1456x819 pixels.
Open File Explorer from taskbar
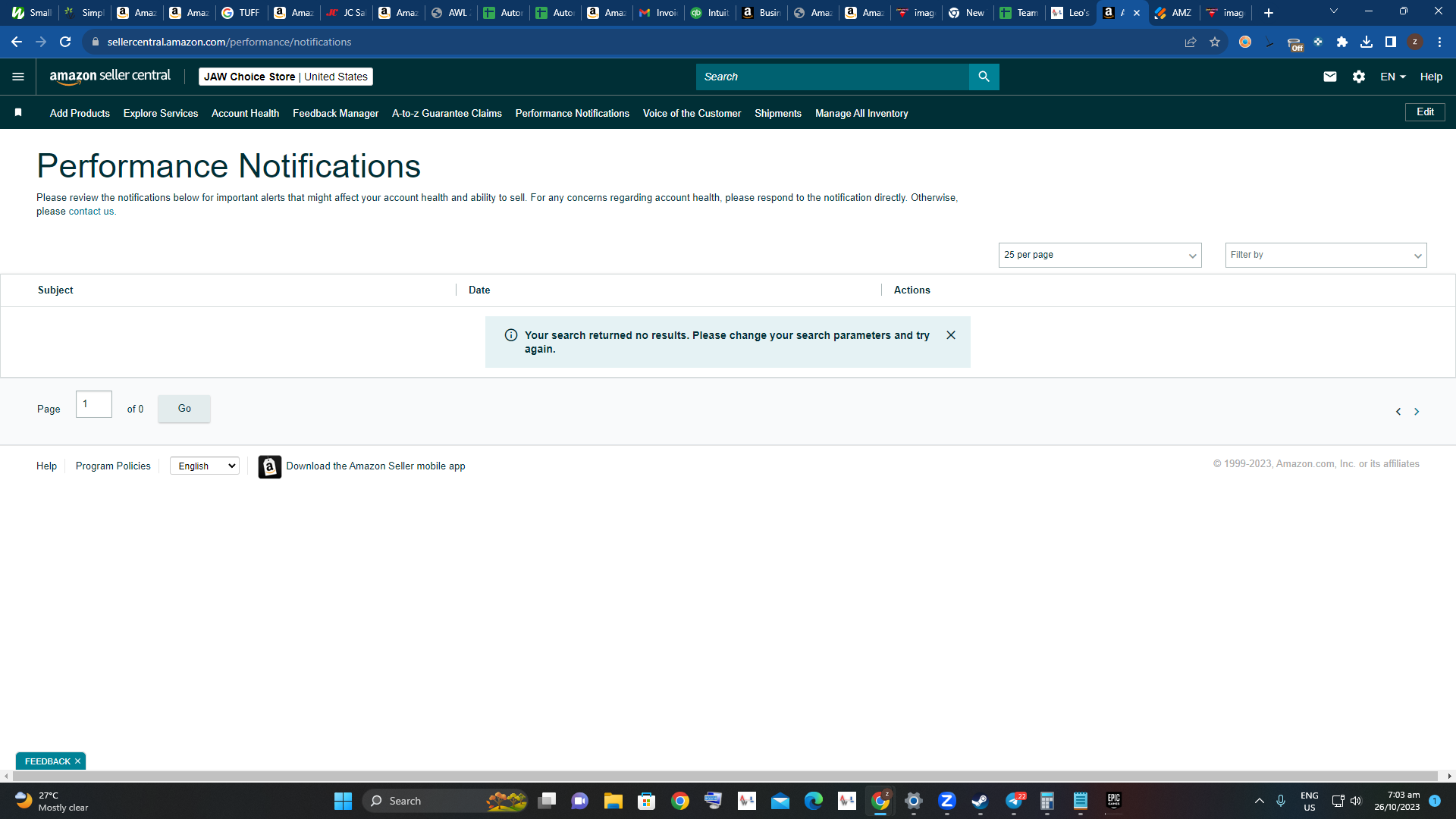613,801
